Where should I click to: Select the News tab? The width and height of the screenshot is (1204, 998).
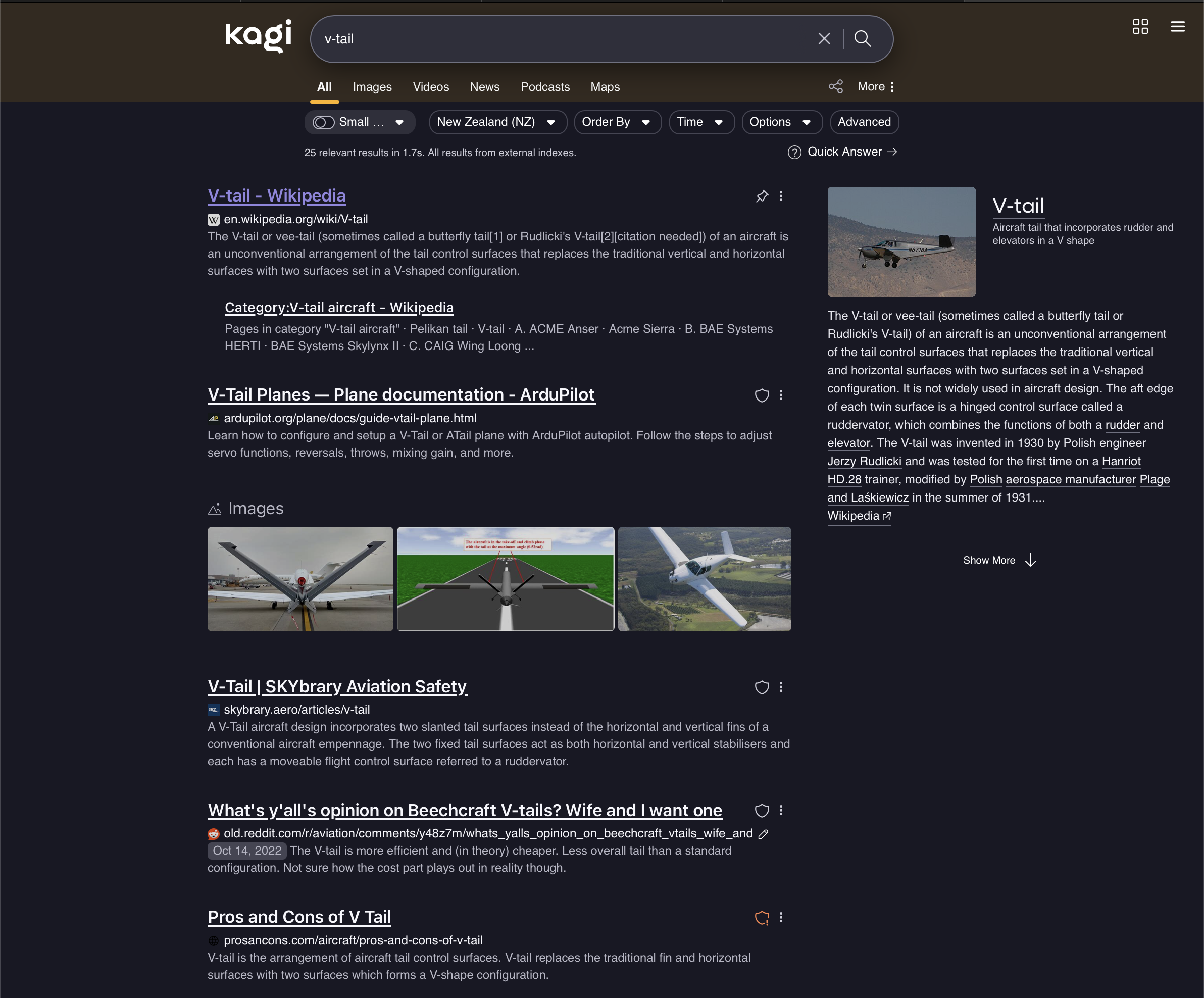(484, 86)
